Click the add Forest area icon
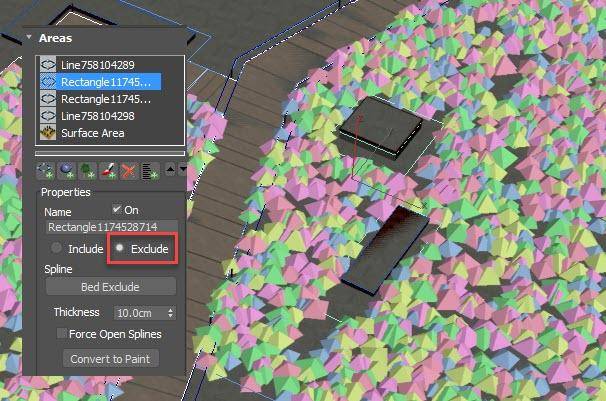This screenshot has height=401, width=606. coord(88,170)
